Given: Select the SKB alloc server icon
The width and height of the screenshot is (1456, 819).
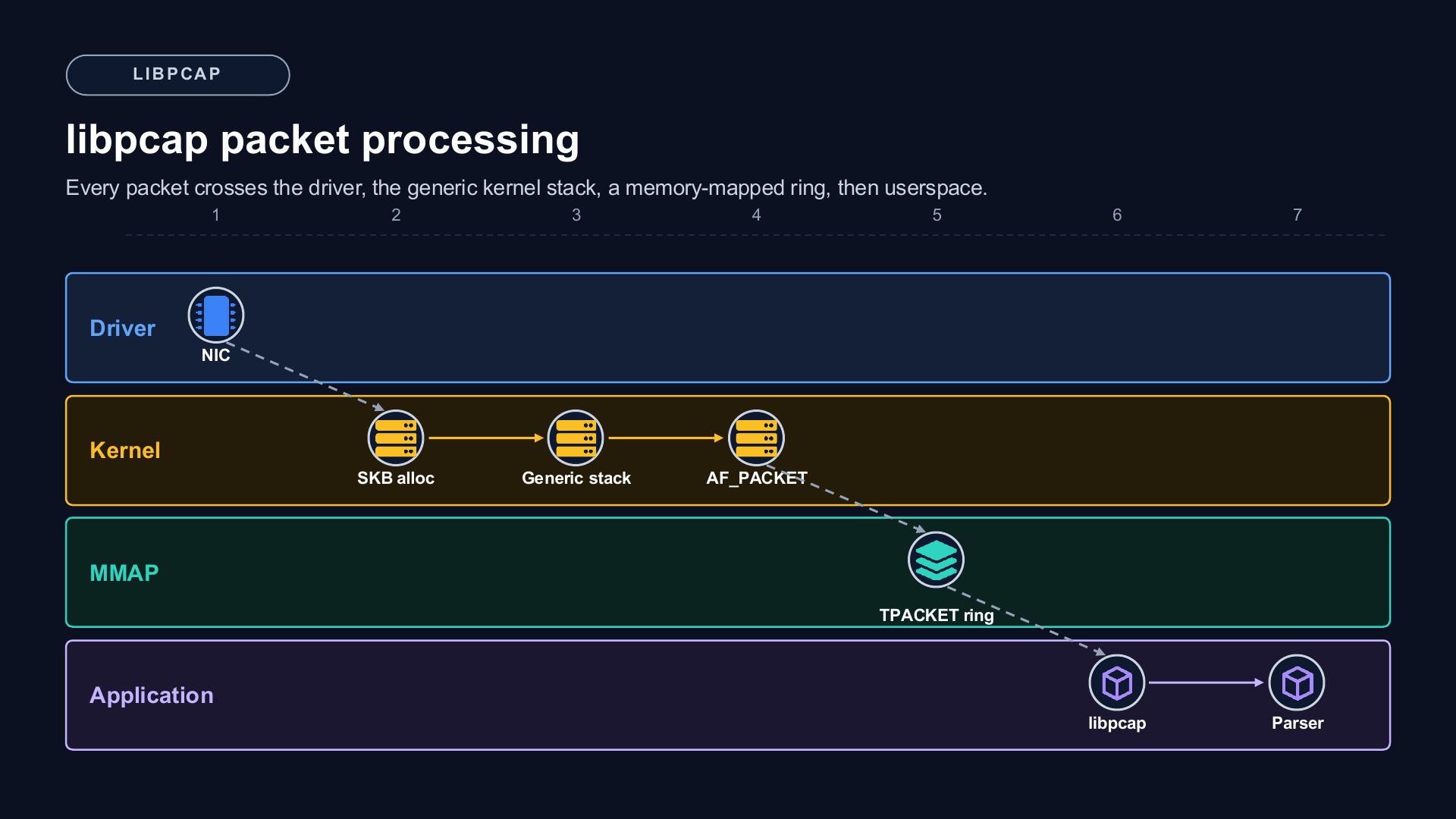Looking at the screenshot, I should coord(396,438).
